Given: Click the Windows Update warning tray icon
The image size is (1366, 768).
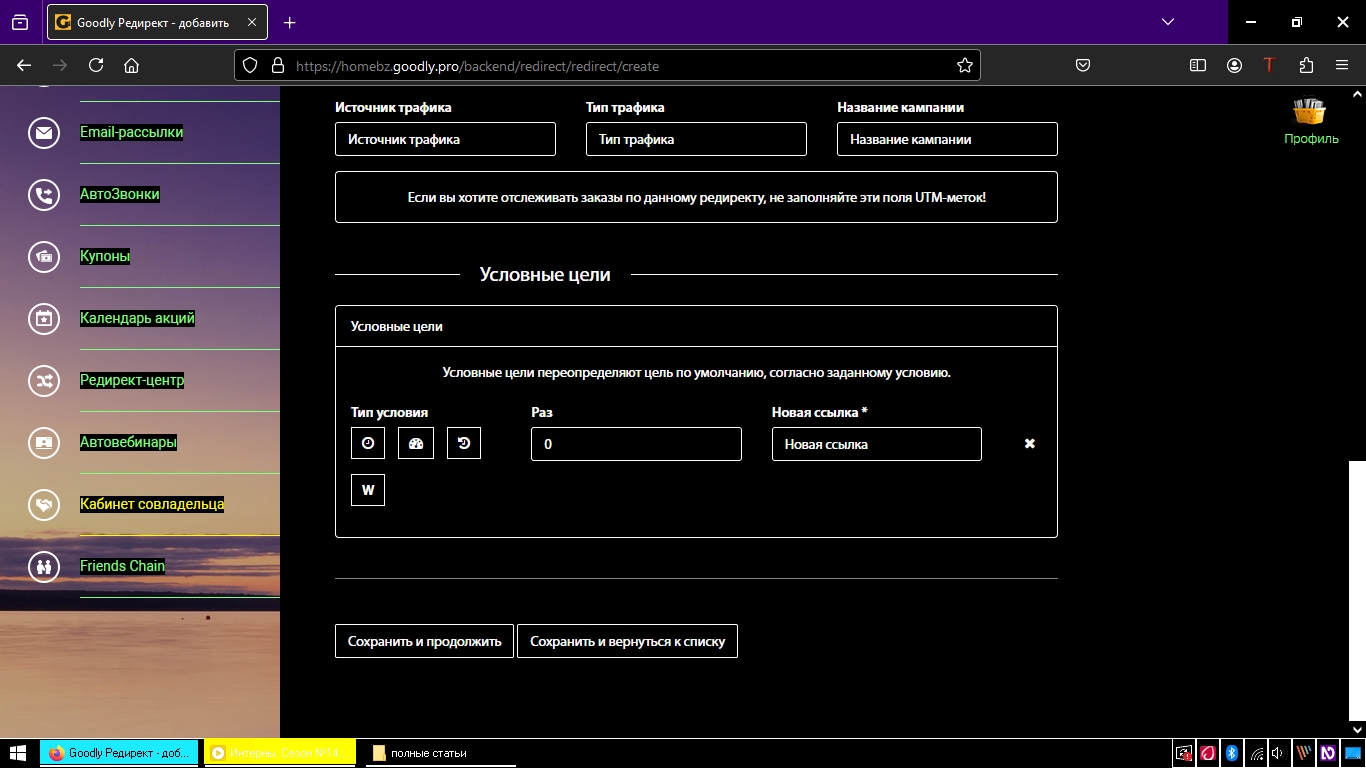Looking at the screenshot, I should coord(1183,753).
